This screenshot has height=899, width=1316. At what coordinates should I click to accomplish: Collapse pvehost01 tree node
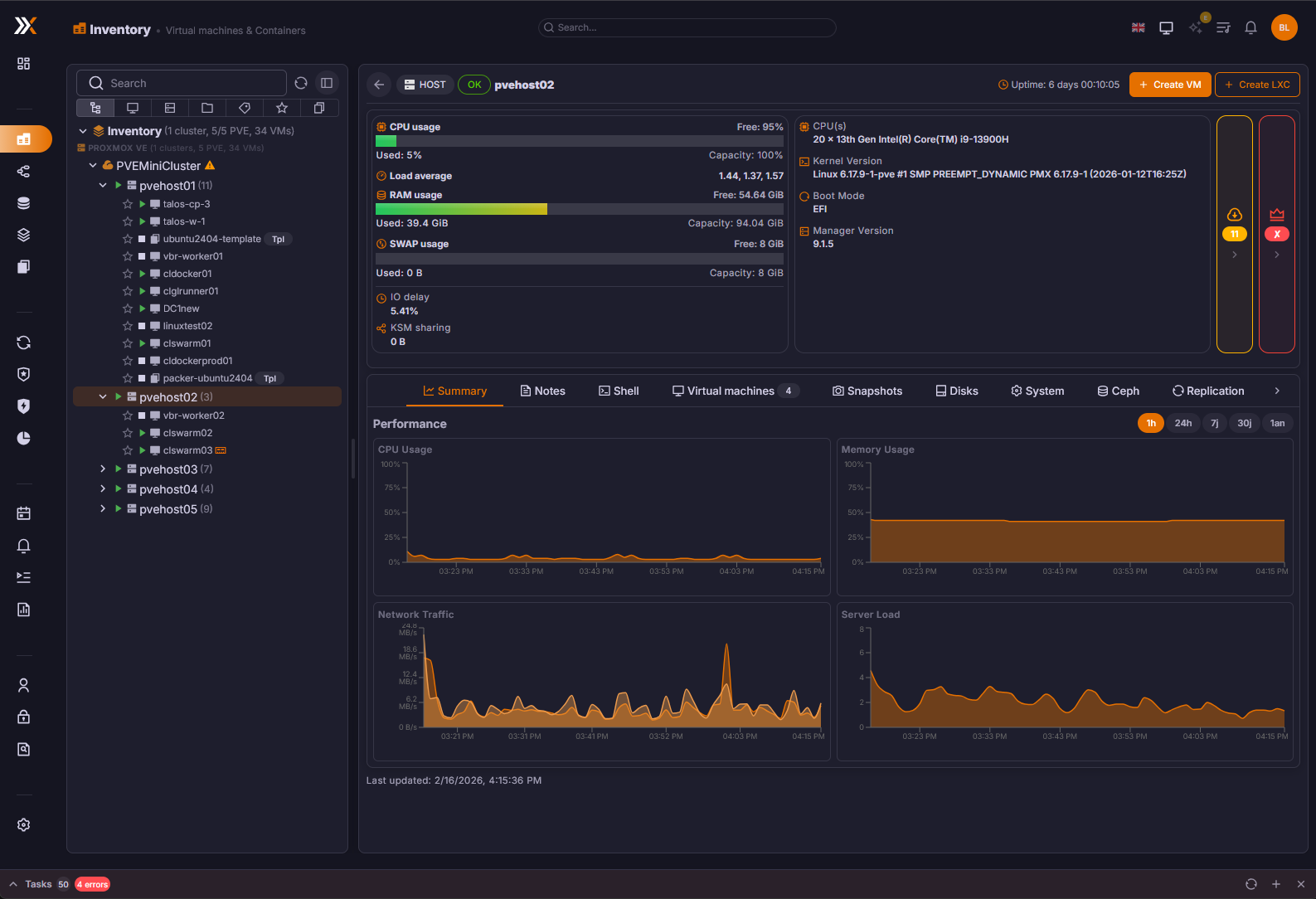pyautogui.click(x=103, y=186)
